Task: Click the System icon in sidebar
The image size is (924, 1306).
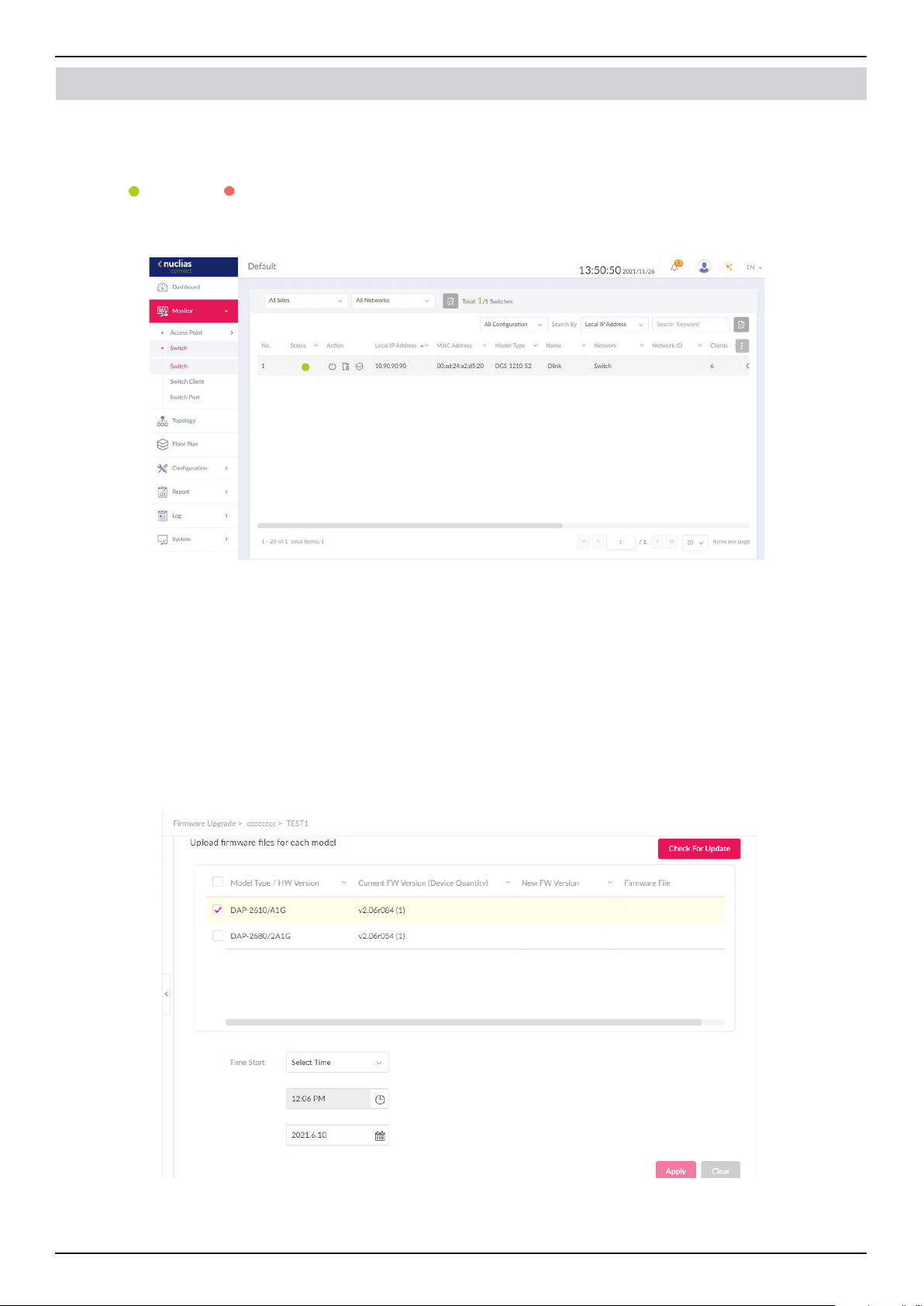Action: (163, 539)
